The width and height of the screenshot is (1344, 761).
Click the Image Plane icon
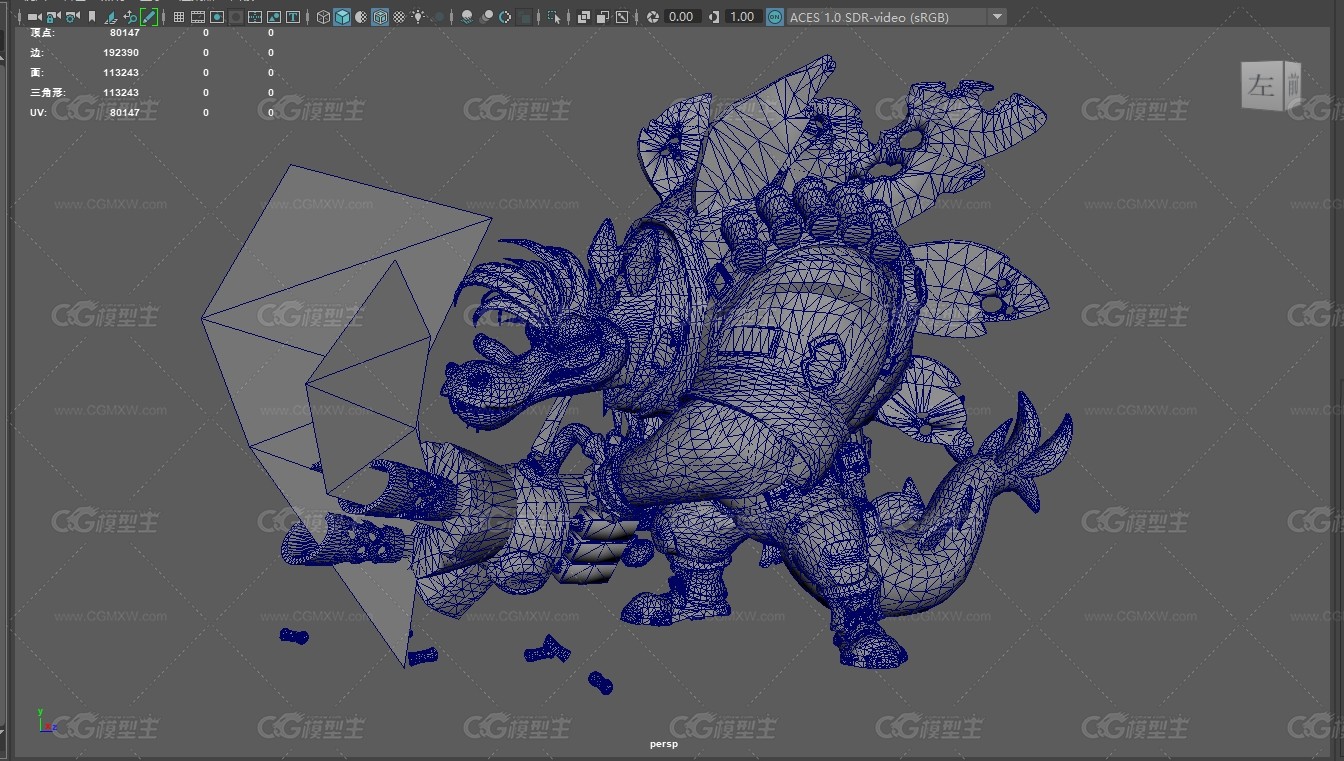click(x=110, y=17)
